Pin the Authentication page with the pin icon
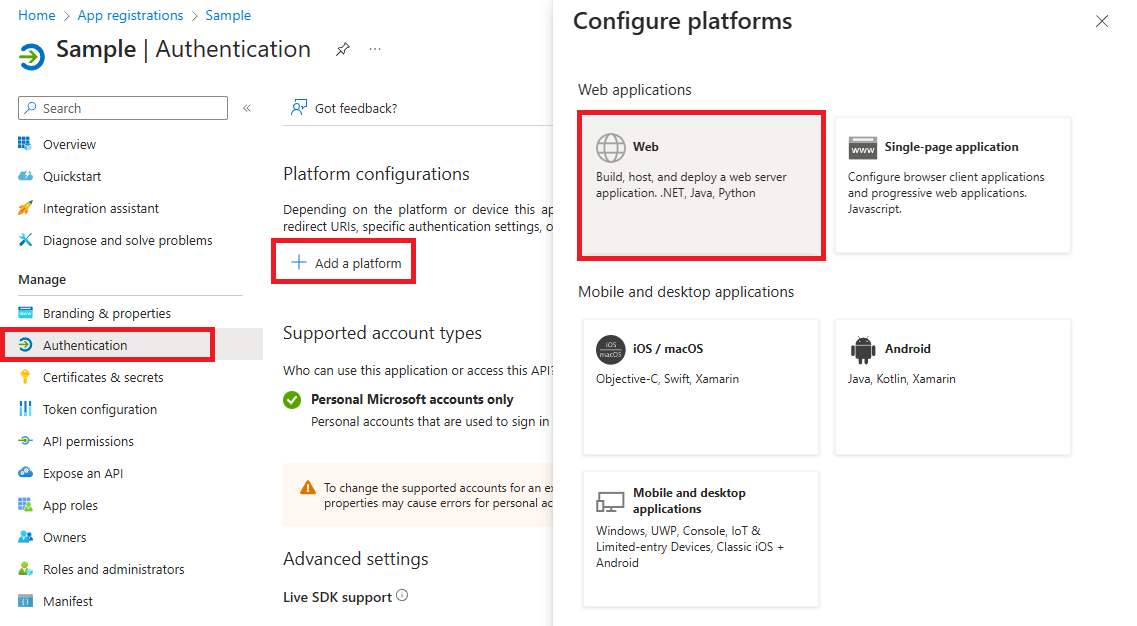Viewport: 1137px width, 626px height. (x=343, y=49)
